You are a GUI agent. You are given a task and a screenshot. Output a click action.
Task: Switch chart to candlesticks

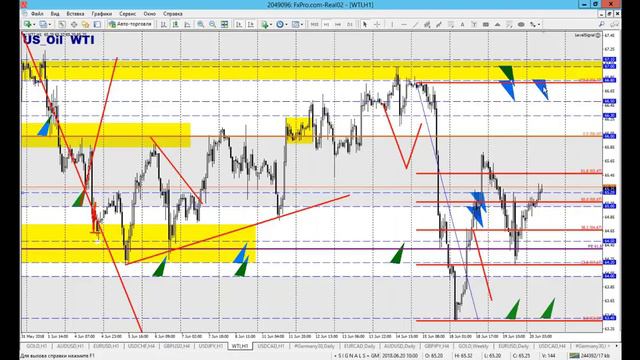tap(176, 24)
